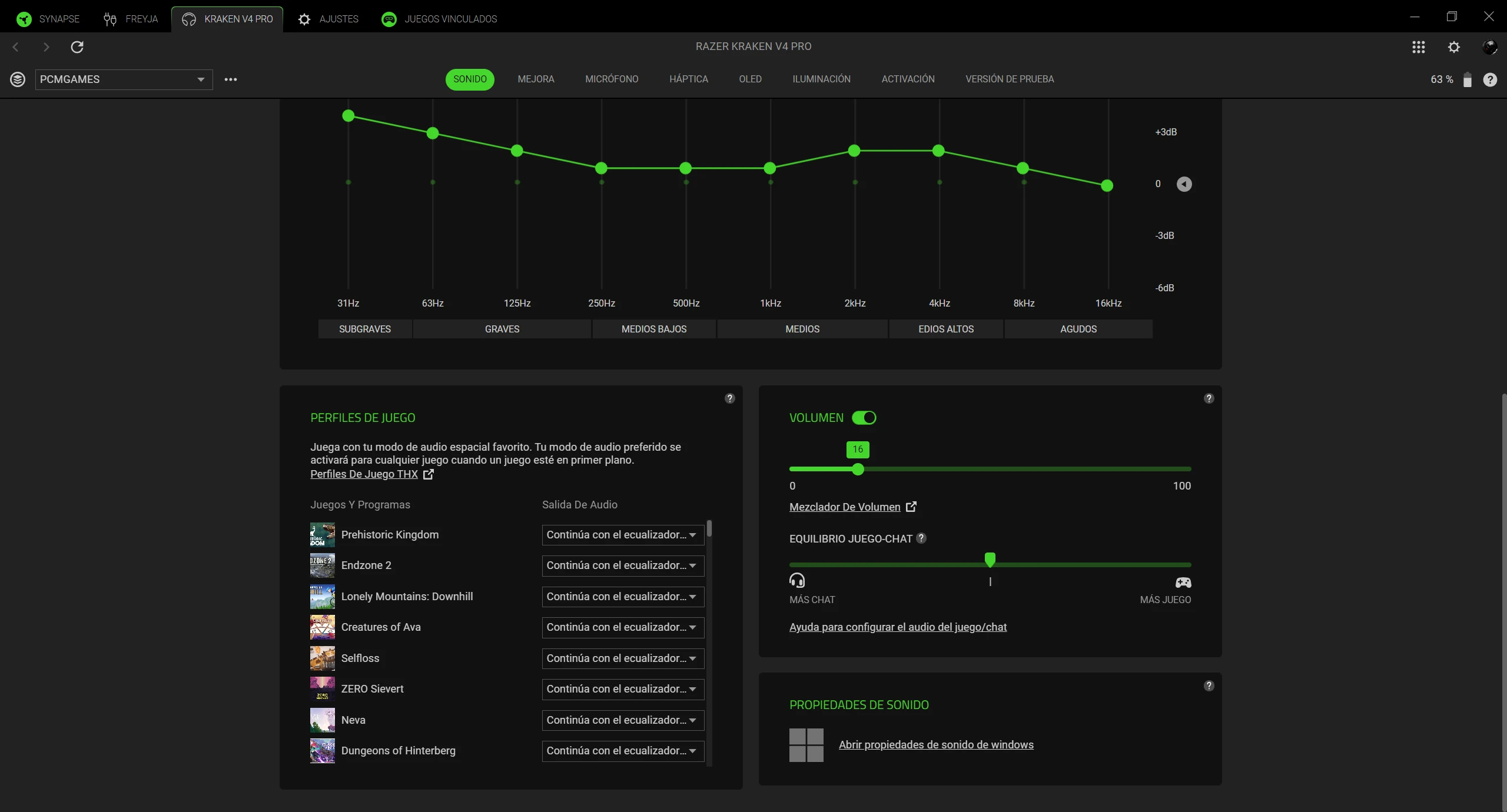This screenshot has width=1507, height=812.
Task: Open audio output dropdown for Lonely Mountains: Downhill
Action: (623, 597)
